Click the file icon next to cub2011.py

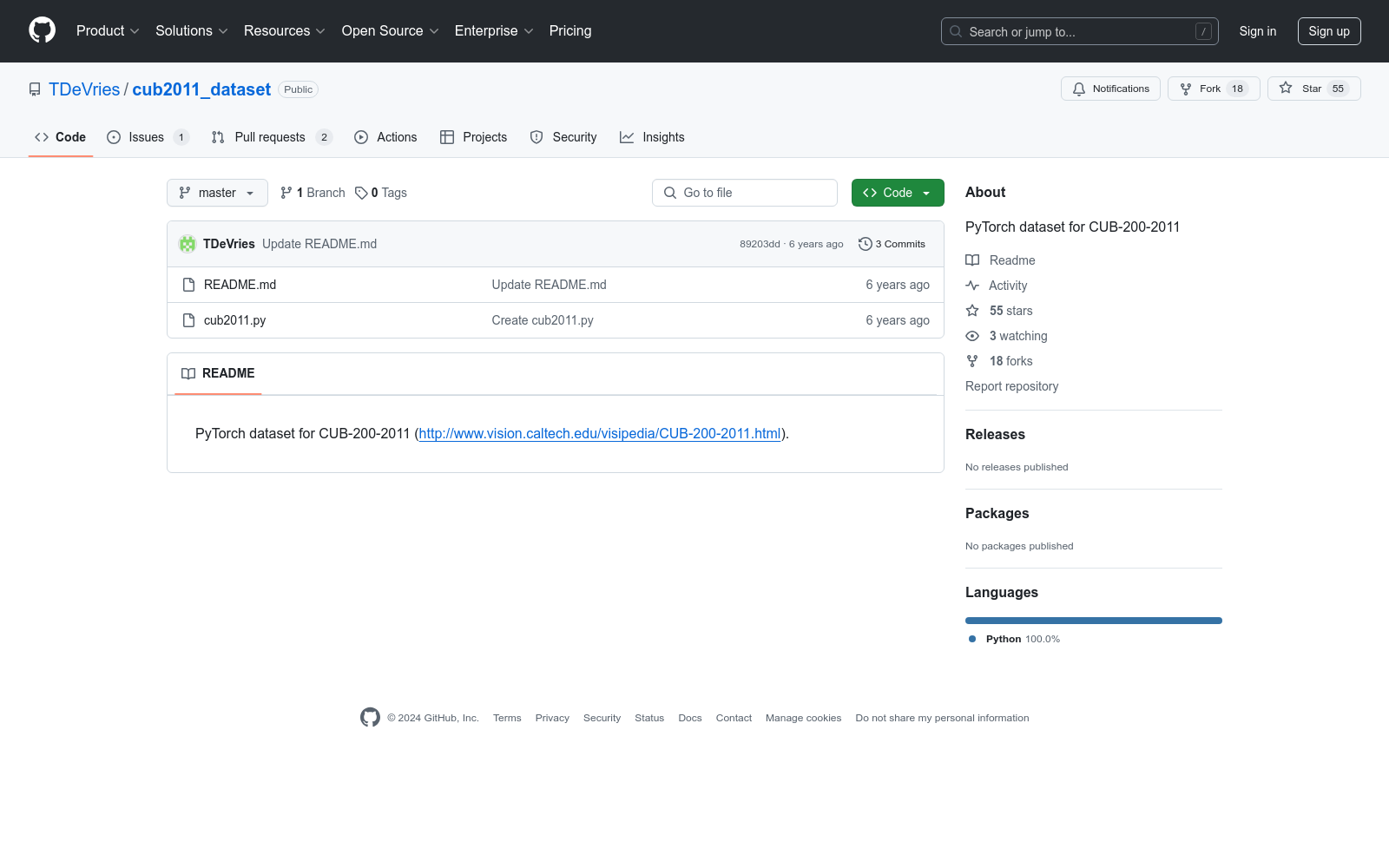tap(188, 320)
